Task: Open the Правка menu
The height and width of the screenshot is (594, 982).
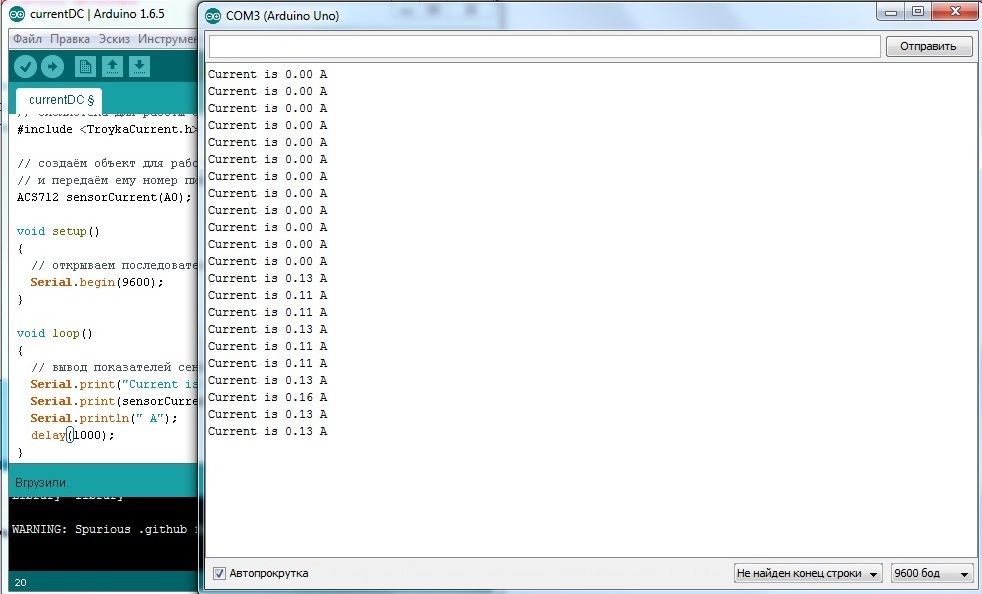Action: tap(70, 39)
